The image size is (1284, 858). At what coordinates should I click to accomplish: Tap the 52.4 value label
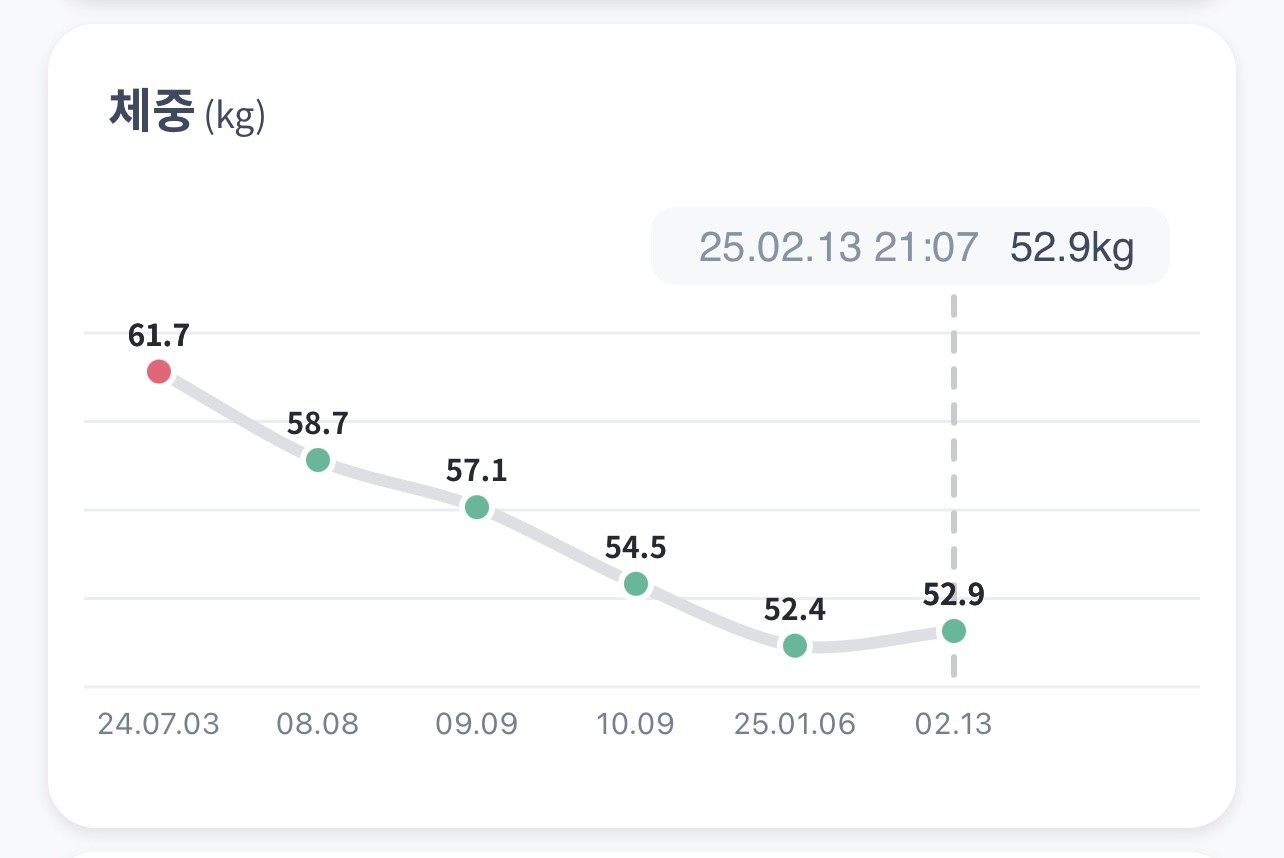tap(795, 609)
